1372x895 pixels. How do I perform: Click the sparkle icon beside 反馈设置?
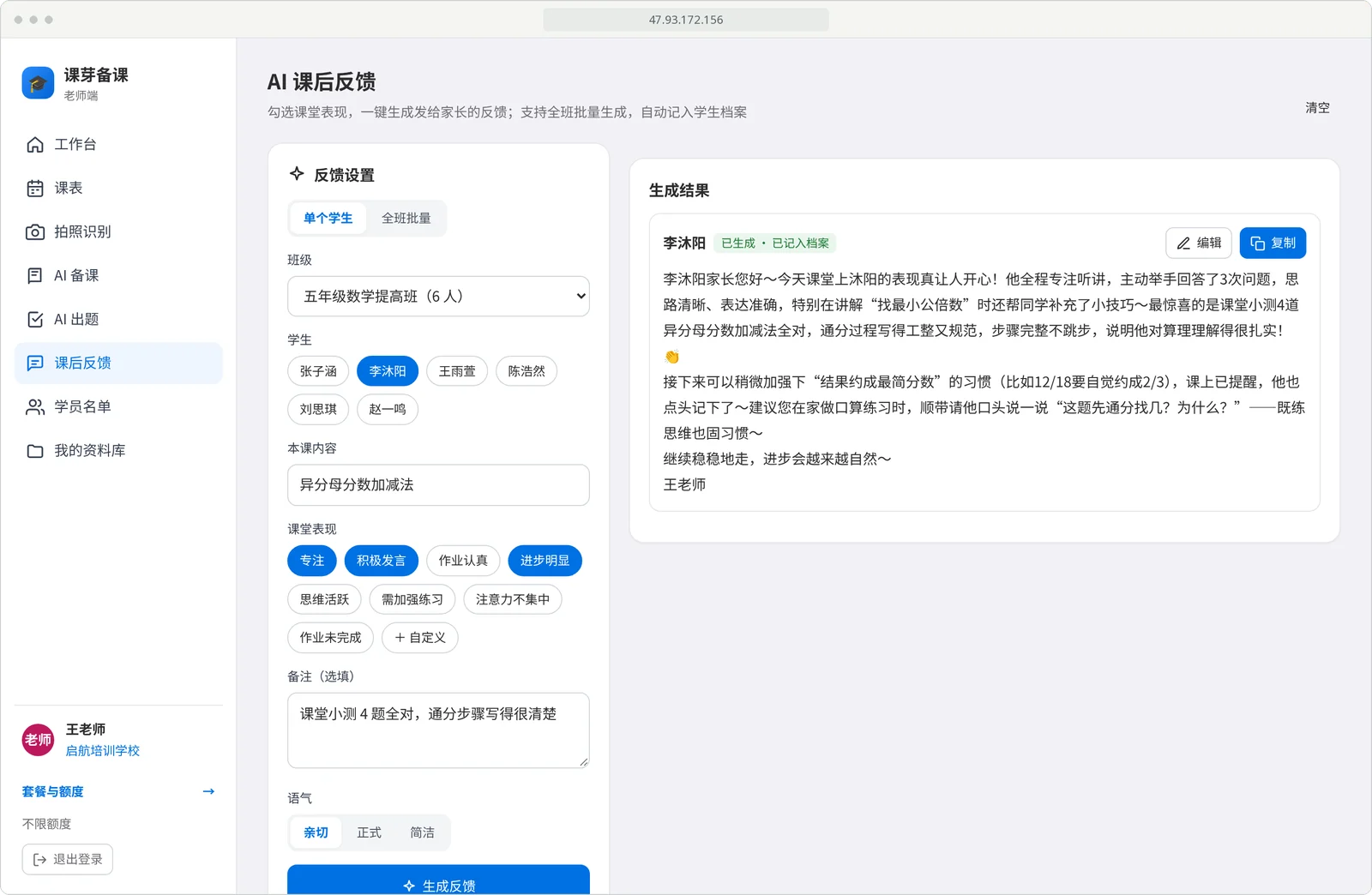click(x=297, y=174)
